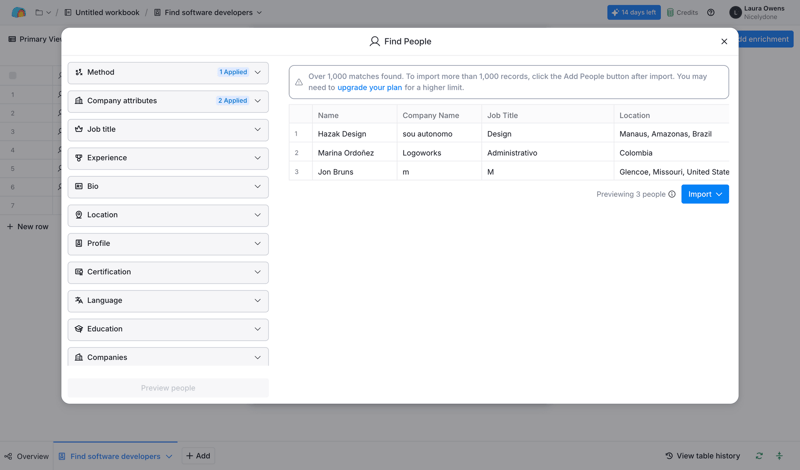The height and width of the screenshot is (470, 800).
Task: Click the refresh icon at bottom right
Action: click(x=759, y=456)
